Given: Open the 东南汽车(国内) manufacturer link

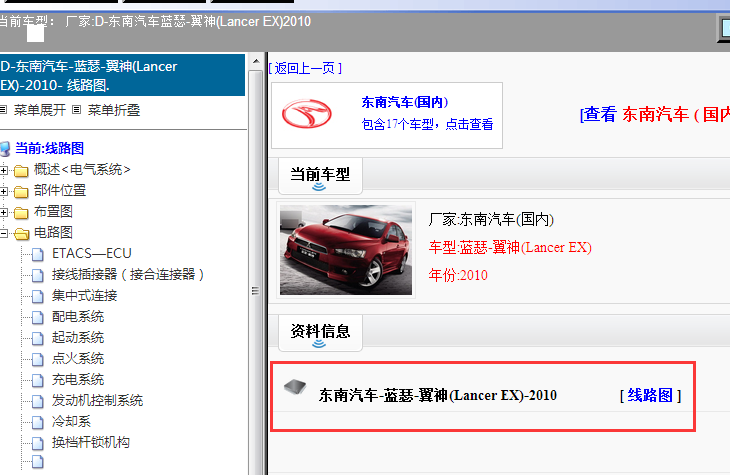Looking at the screenshot, I should coord(405,102).
